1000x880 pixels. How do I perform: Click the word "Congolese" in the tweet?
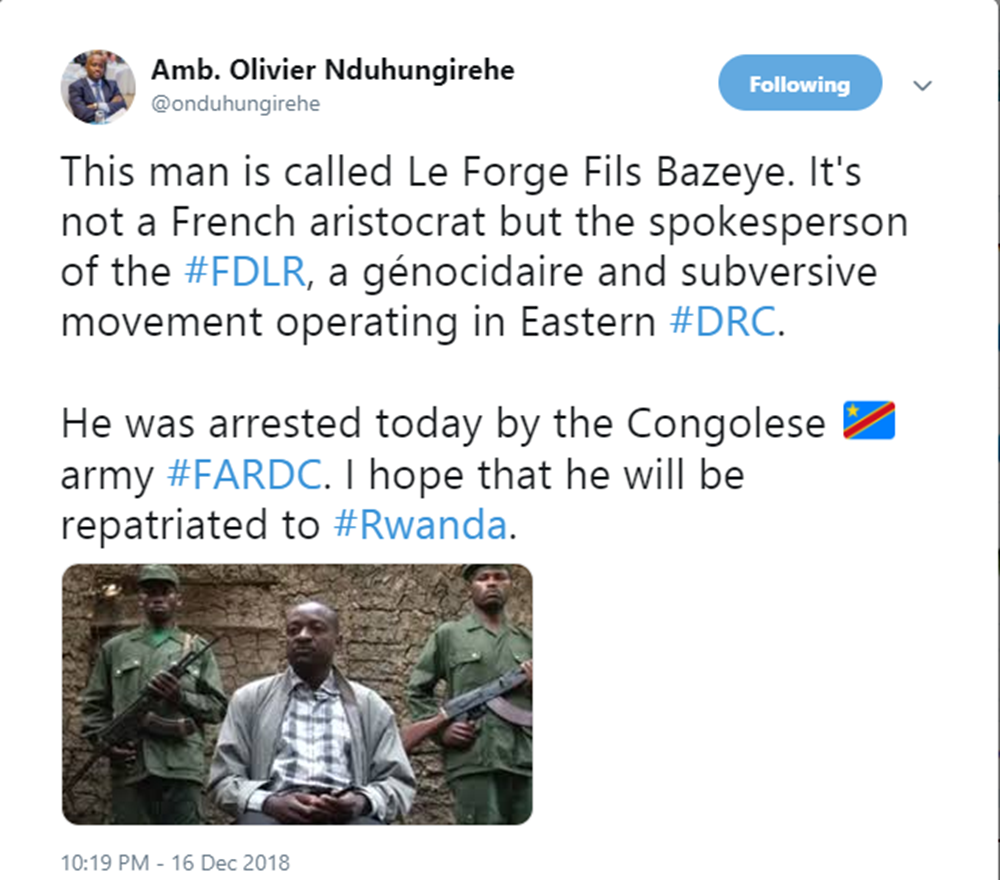pyautogui.click(x=727, y=424)
